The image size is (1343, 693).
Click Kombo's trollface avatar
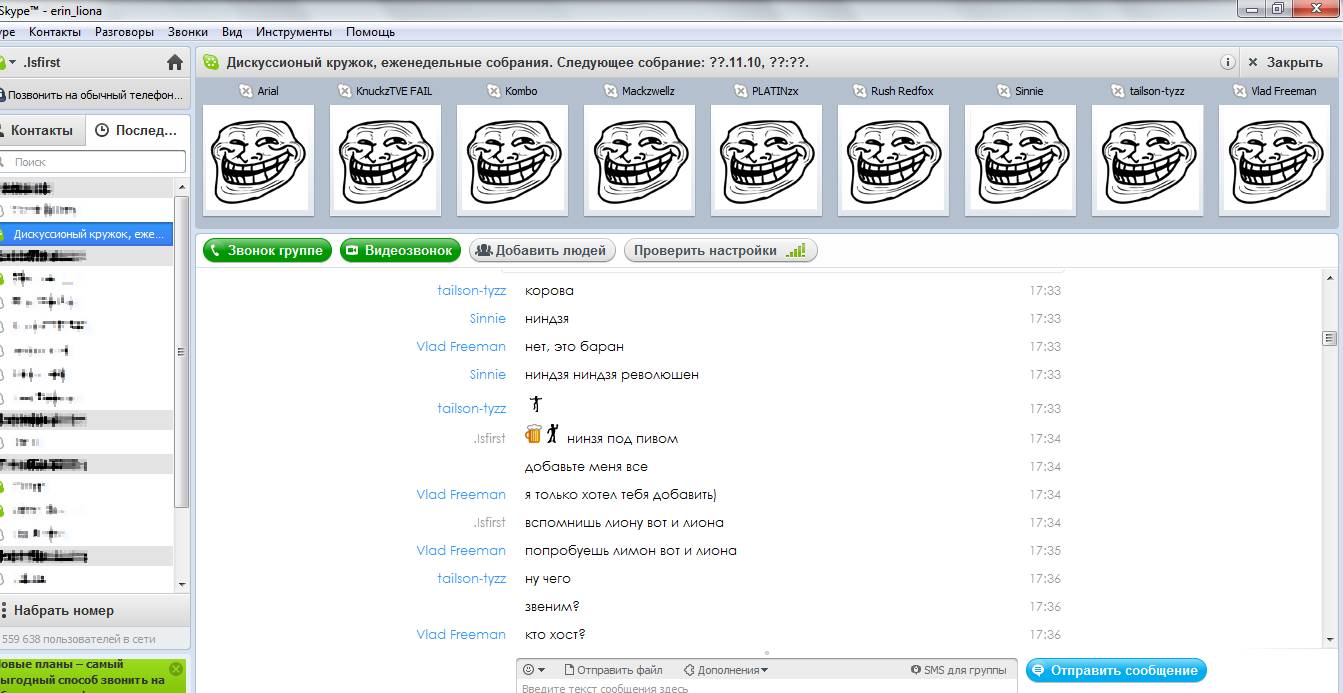click(512, 160)
